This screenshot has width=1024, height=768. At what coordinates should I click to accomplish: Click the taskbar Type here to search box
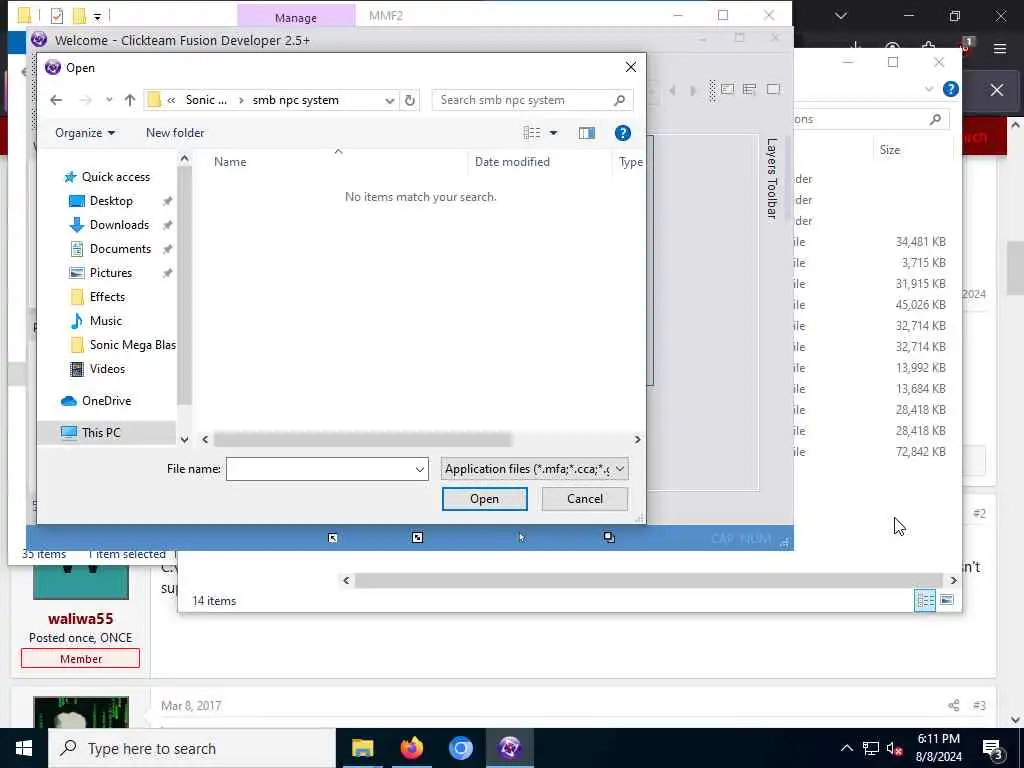pyautogui.click(x=192, y=748)
